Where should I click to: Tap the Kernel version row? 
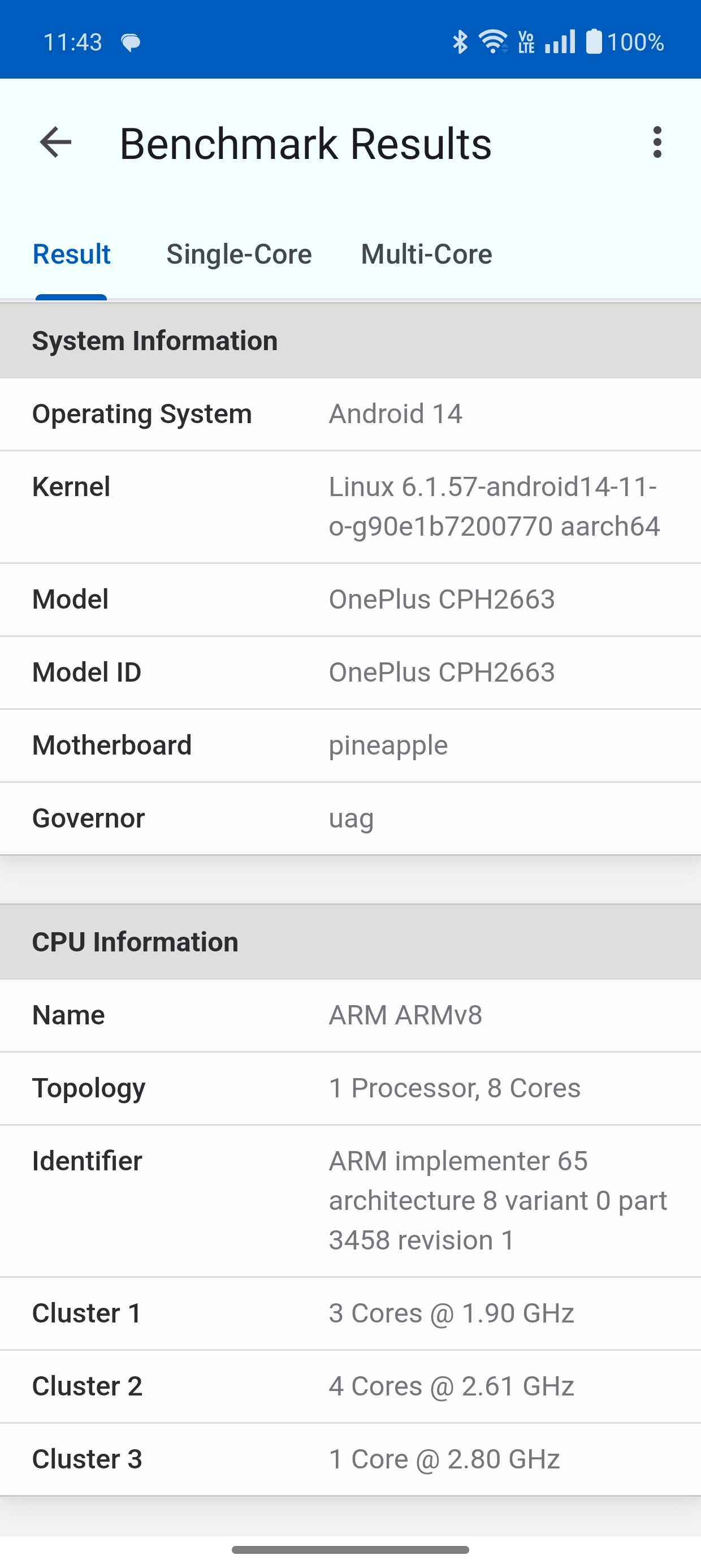tap(350, 507)
